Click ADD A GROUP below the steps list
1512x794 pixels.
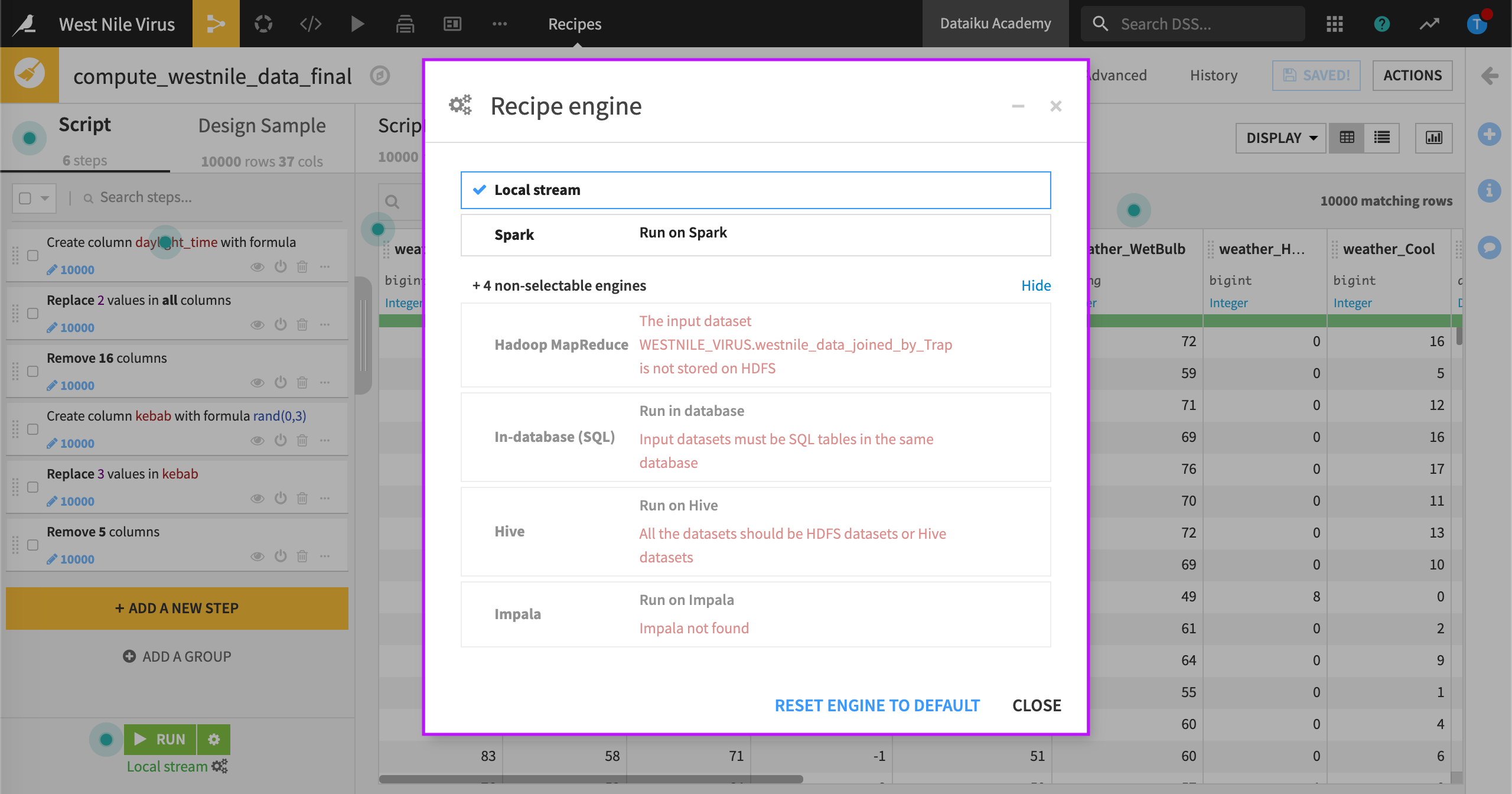point(177,656)
